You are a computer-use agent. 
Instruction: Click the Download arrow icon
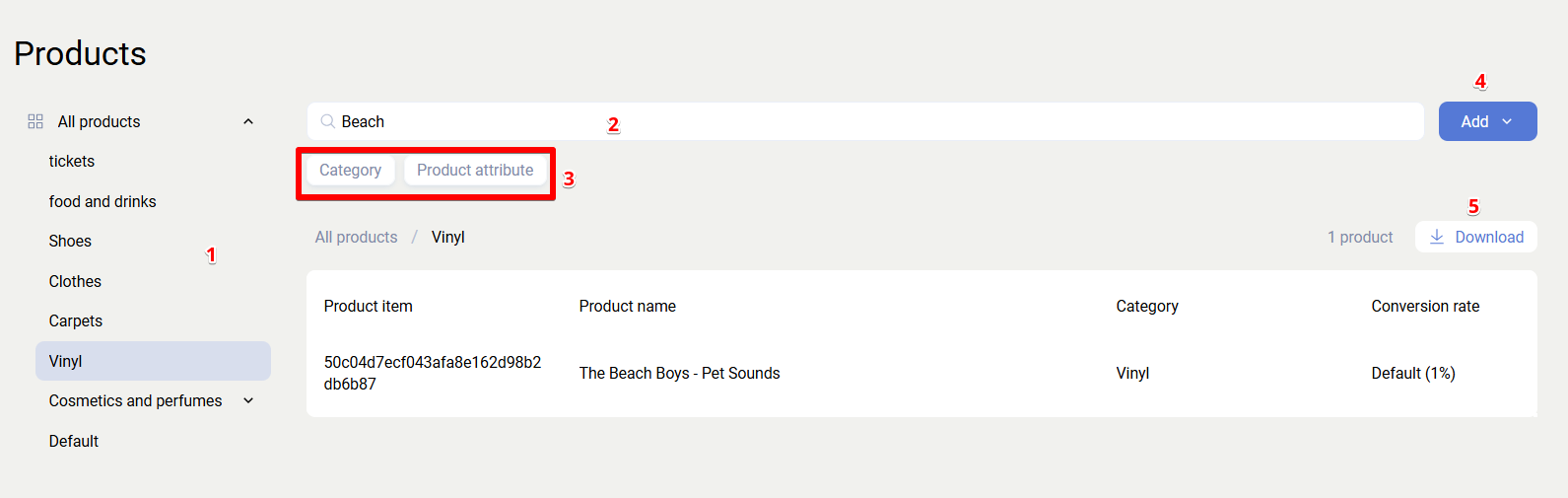(1437, 237)
